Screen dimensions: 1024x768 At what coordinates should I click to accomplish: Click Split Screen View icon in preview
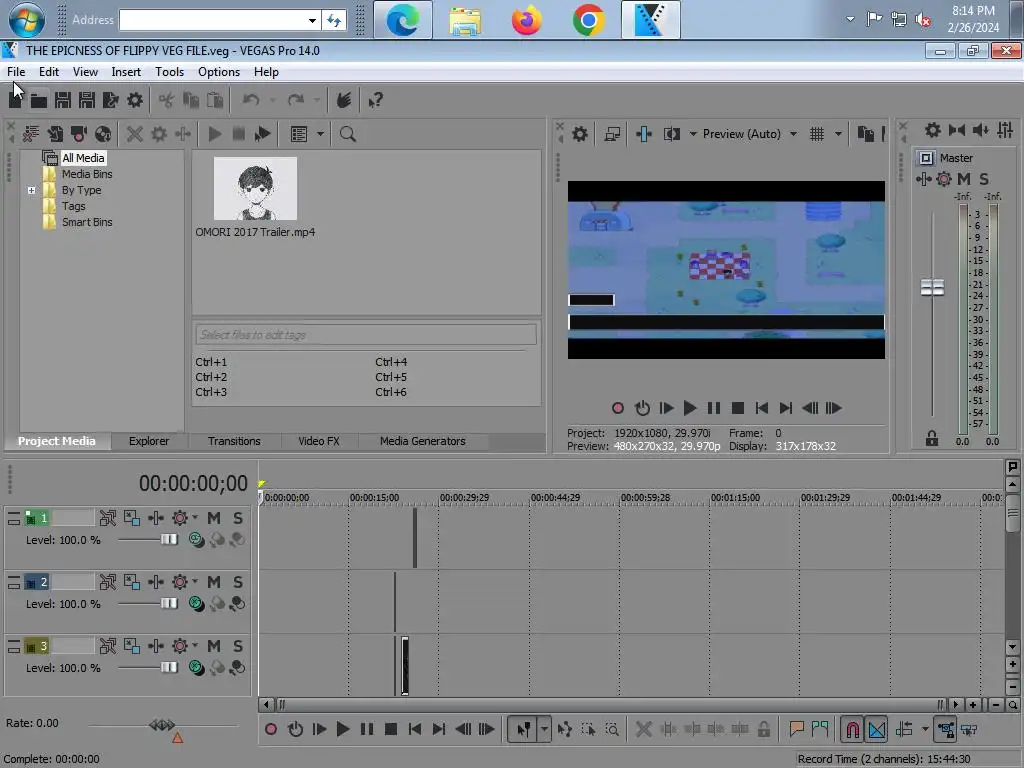point(671,134)
